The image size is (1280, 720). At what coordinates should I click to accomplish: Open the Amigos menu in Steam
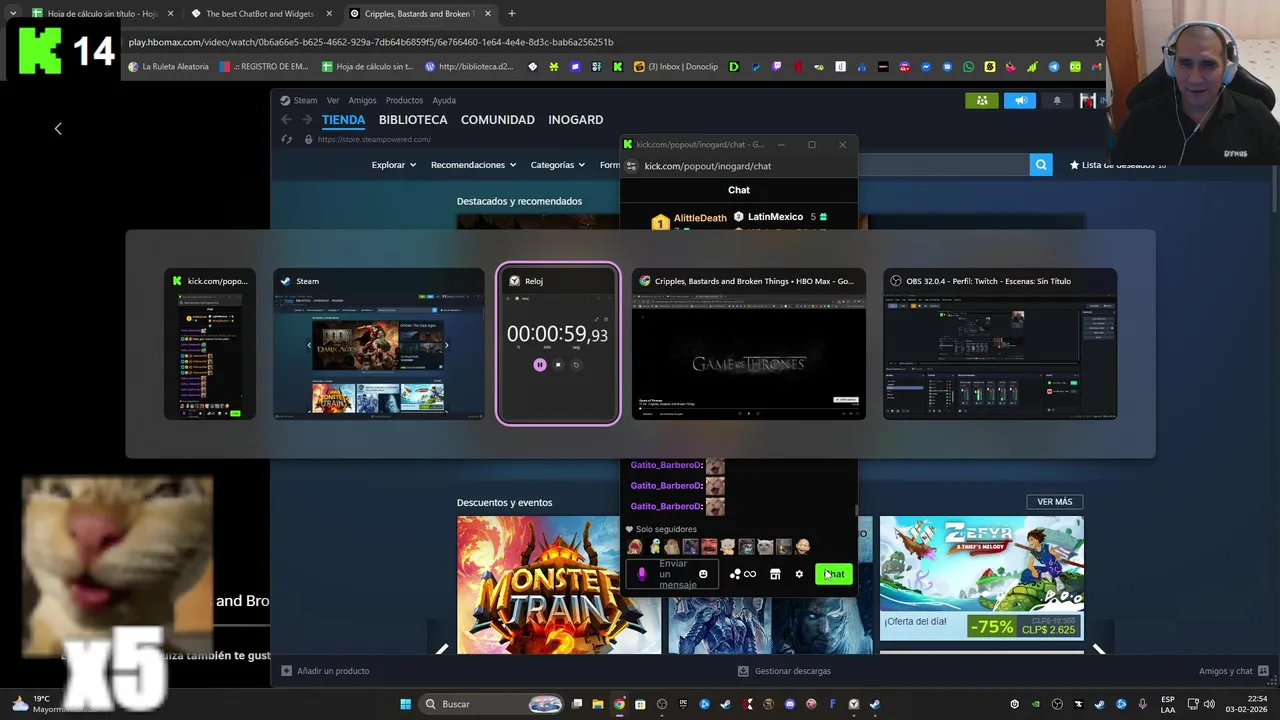coord(362,100)
